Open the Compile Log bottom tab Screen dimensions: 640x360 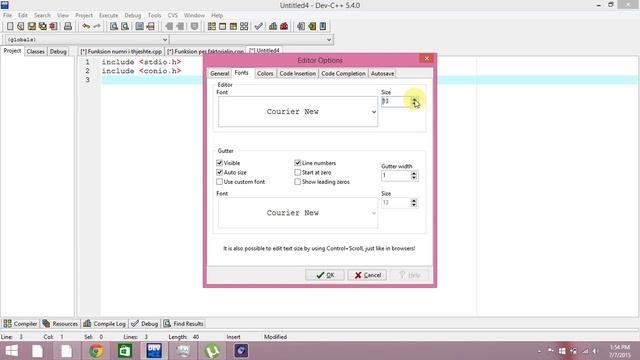click(x=104, y=324)
